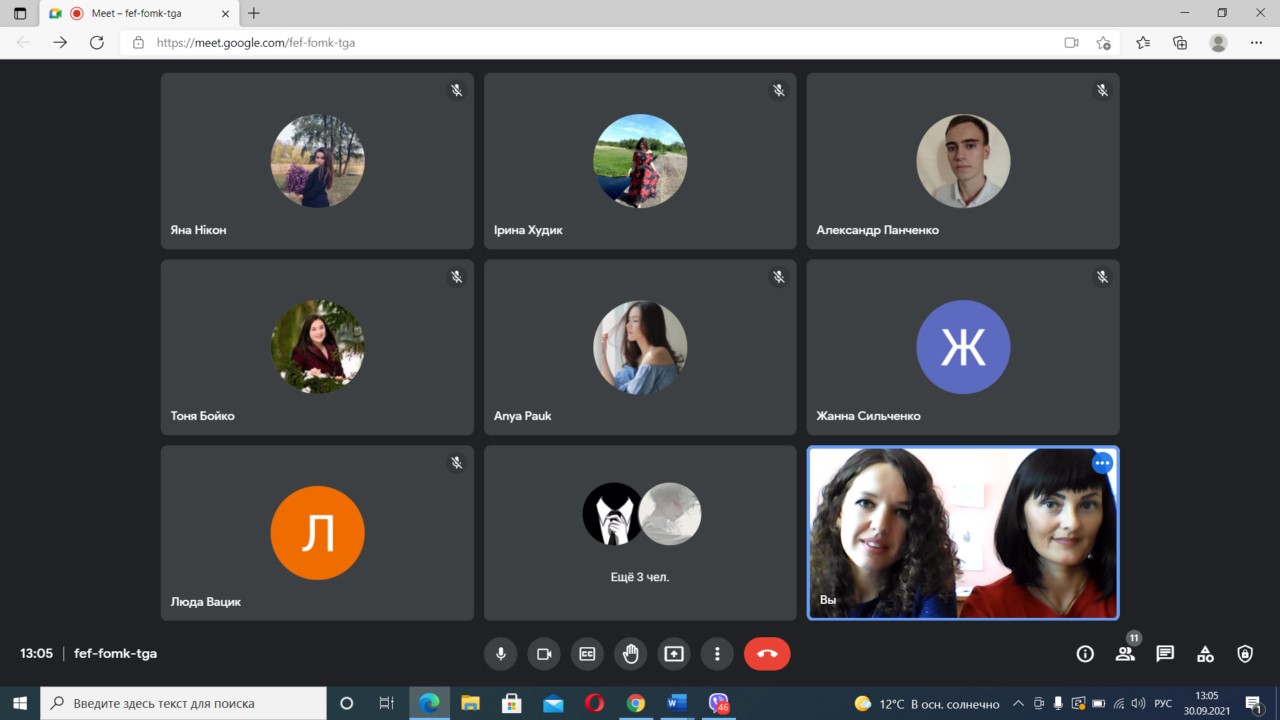Click the 'Ещё 3 чел.' participants tile
The height and width of the screenshot is (720, 1280).
point(640,533)
